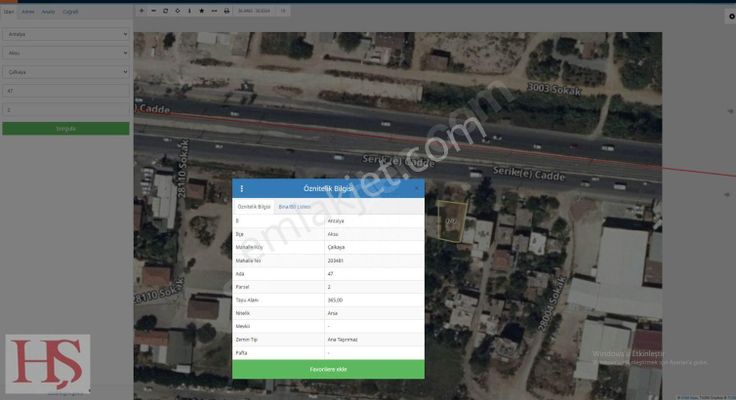The height and width of the screenshot is (400, 736).
Task: Click the refresh map toolbar icon
Action: [x=166, y=10]
